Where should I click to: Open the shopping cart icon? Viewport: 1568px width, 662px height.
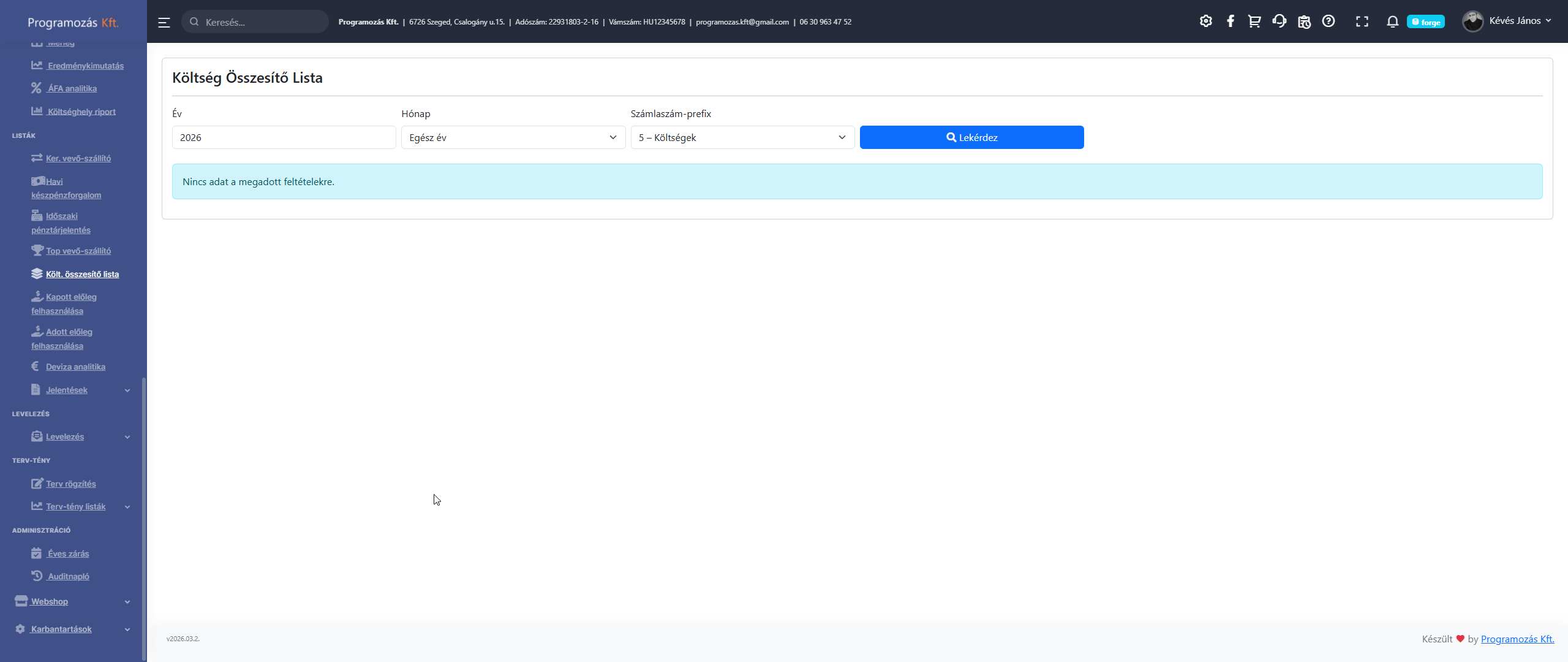pyautogui.click(x=1254, y=21)
